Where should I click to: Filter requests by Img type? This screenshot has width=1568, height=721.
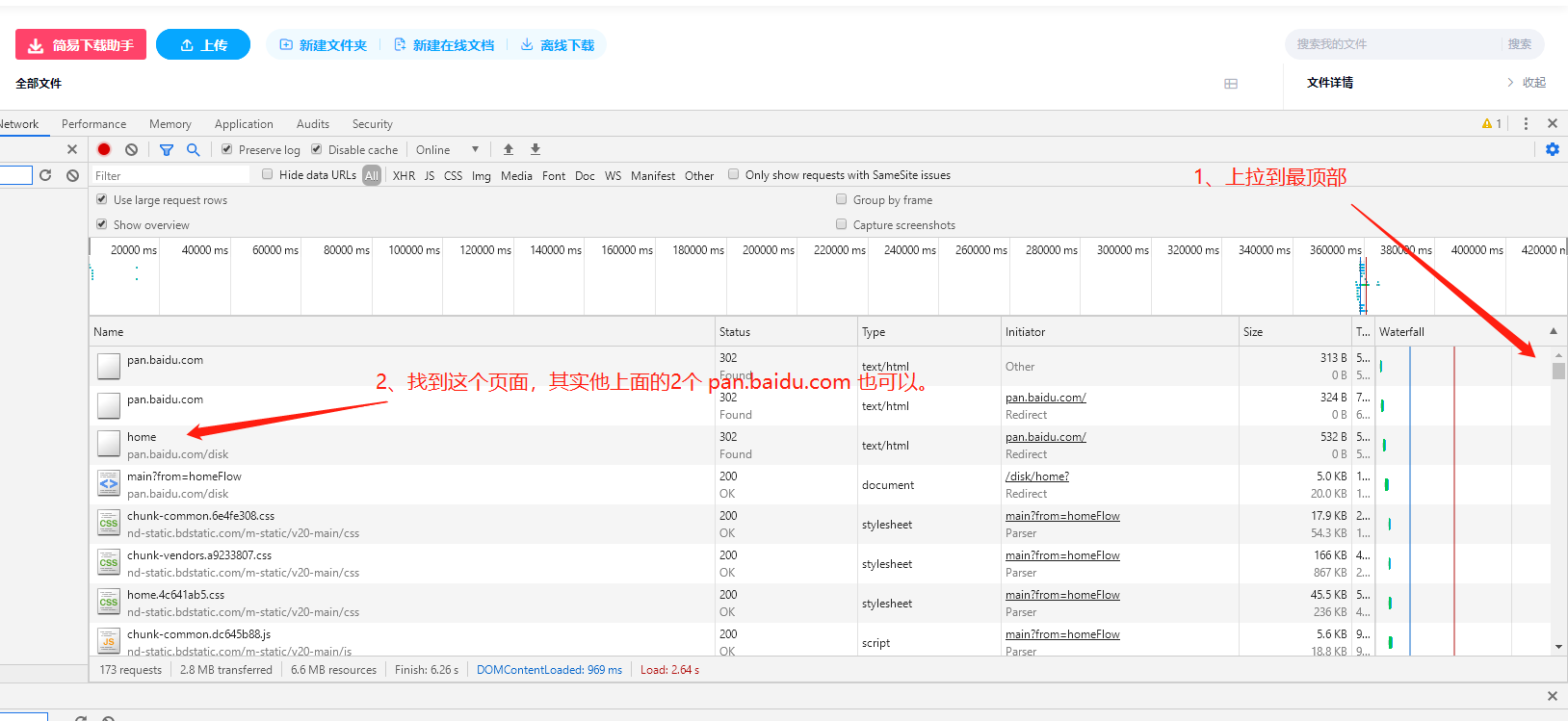coord(482,175)
